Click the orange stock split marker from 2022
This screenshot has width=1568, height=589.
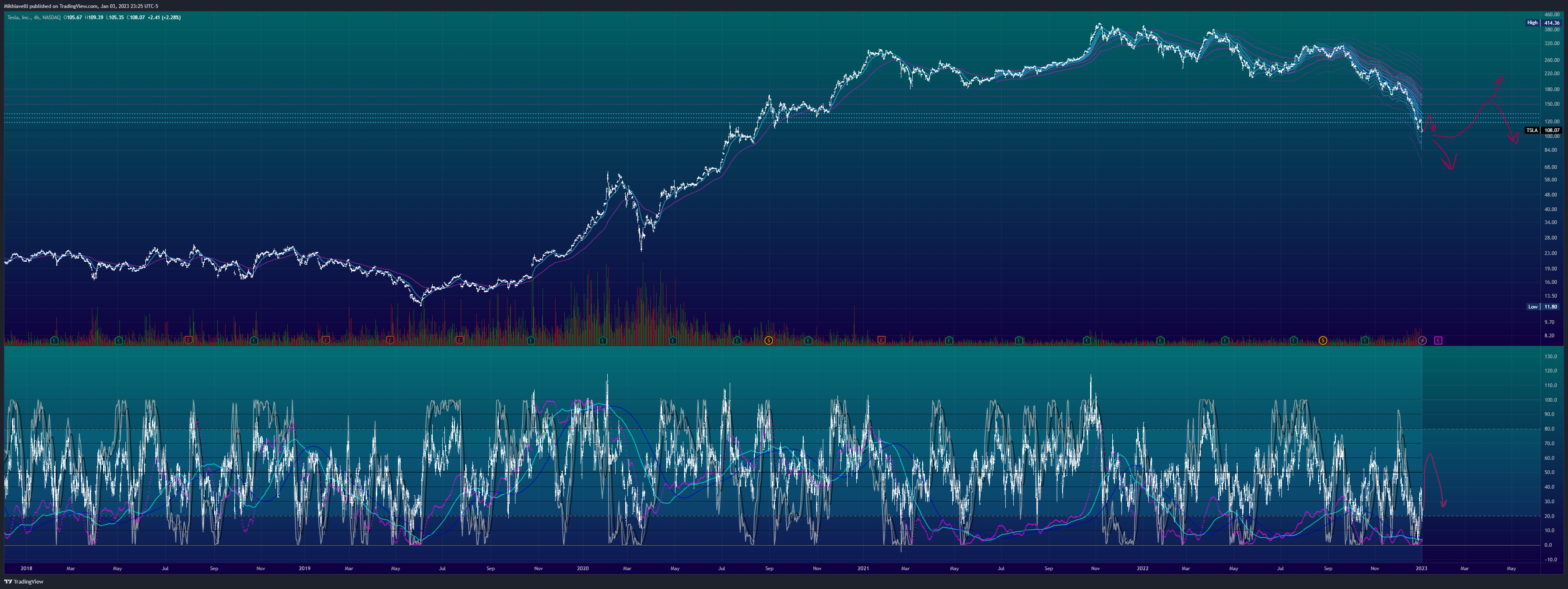click(1323, 341)
